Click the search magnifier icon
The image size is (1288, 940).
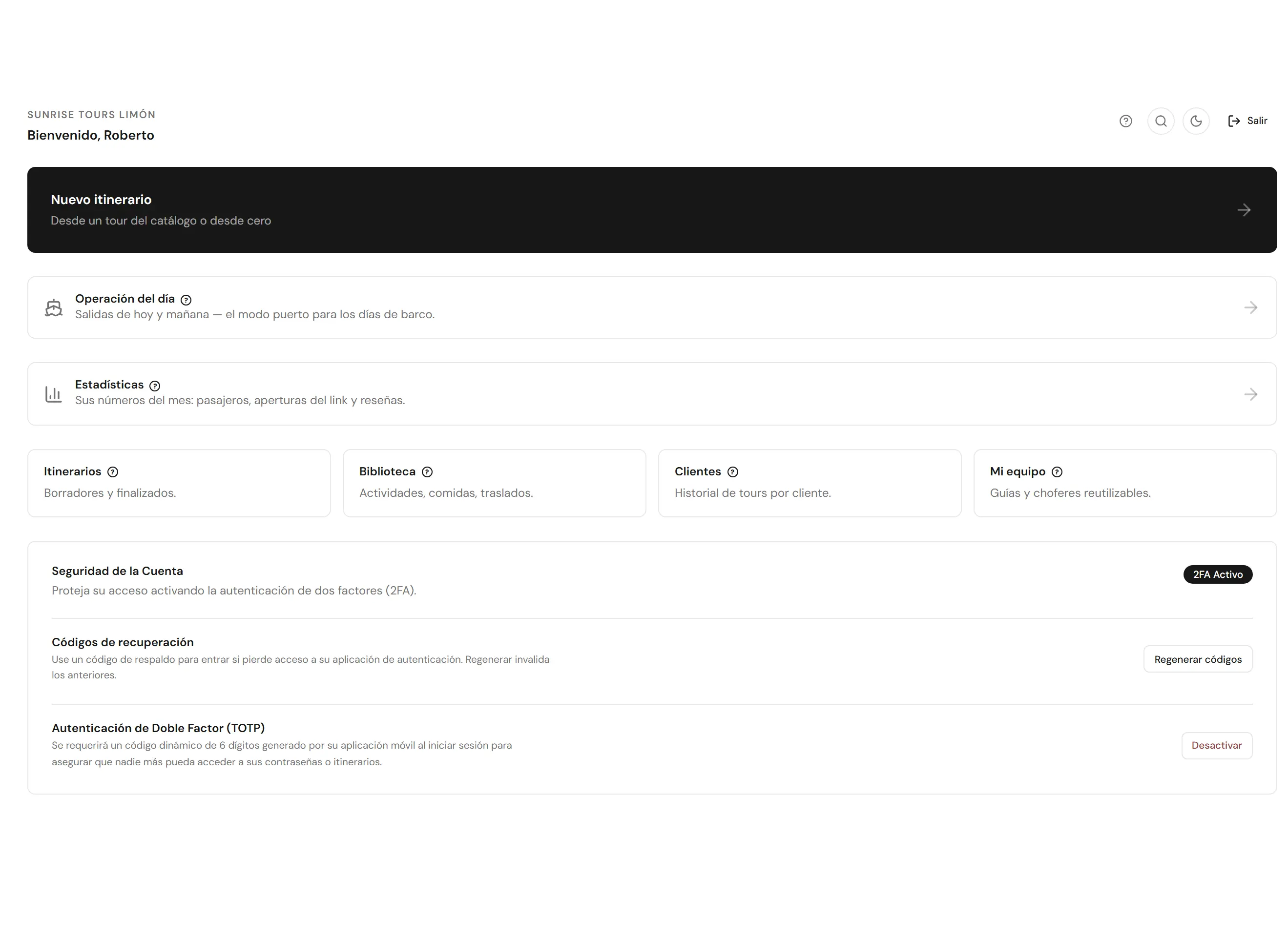click(1161, 121)
